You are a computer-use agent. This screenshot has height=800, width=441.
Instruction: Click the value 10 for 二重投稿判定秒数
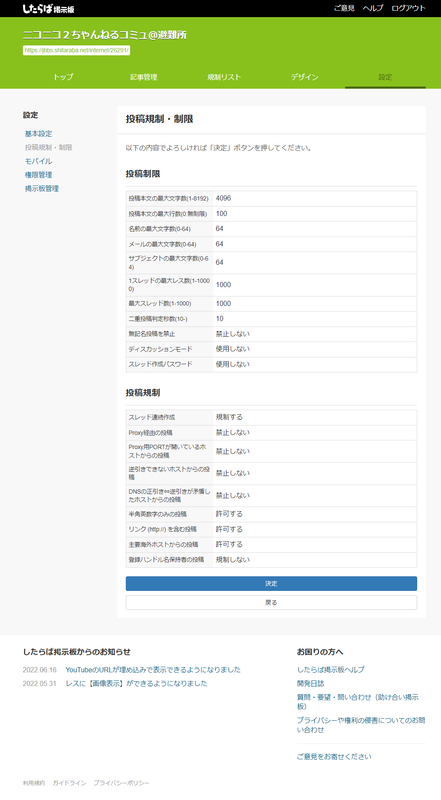(x=219, y=319)
